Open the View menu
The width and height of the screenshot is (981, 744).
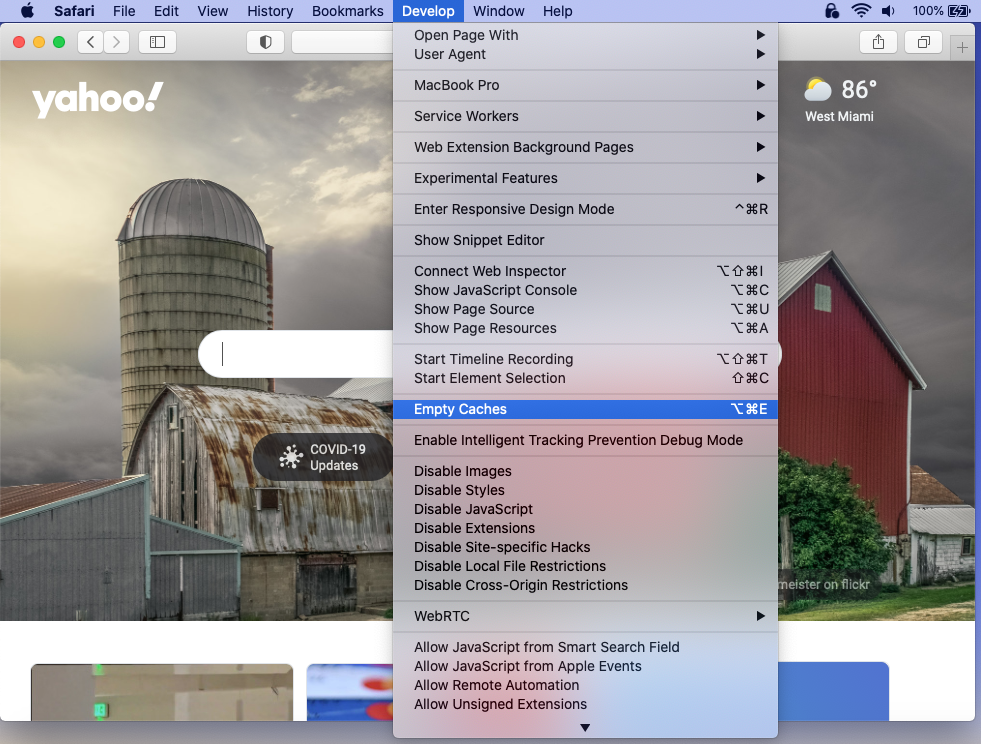pos(213,11)
